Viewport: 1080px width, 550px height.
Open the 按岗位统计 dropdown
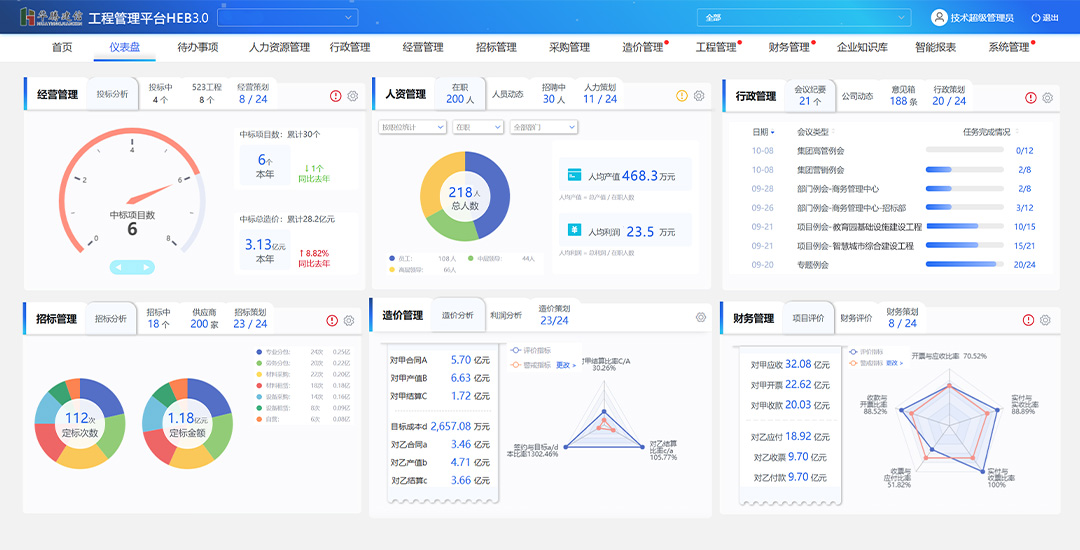pos(412,127)
